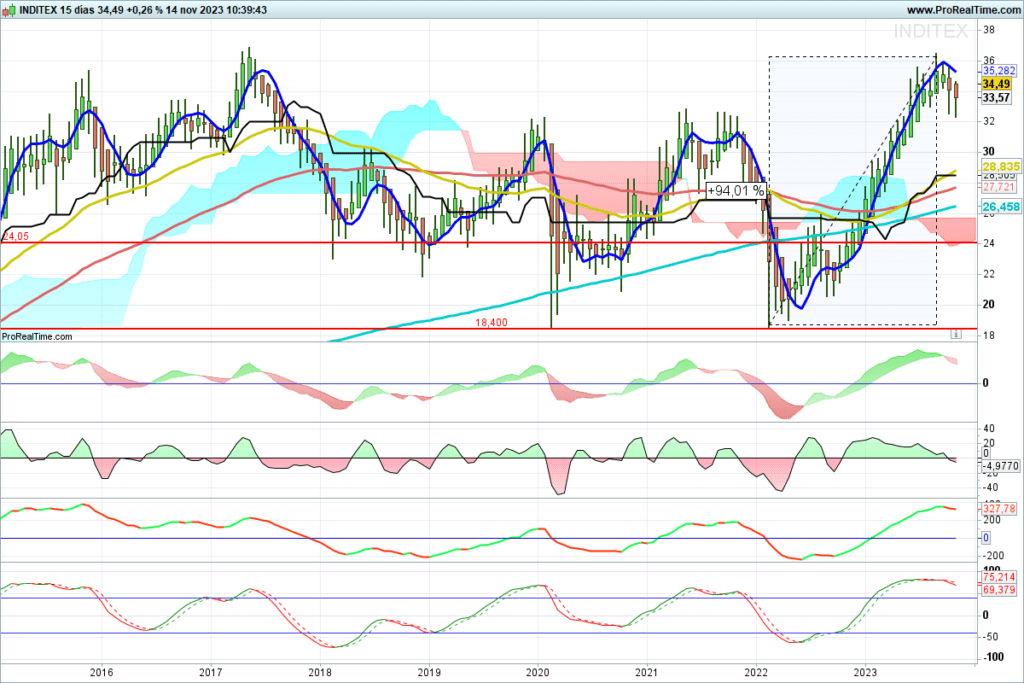
Task: Click the red 24,05 horizontal line label
Action: [x=16, y=236]
